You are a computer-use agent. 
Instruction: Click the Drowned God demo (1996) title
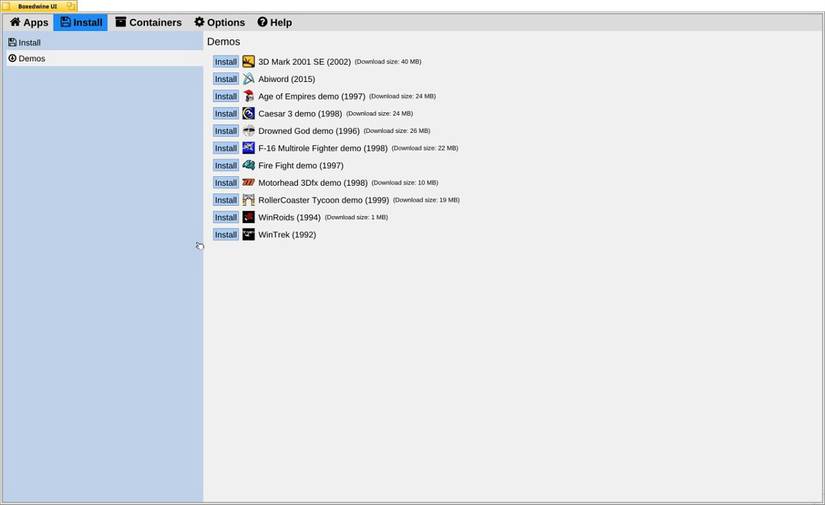coord(309,131)
